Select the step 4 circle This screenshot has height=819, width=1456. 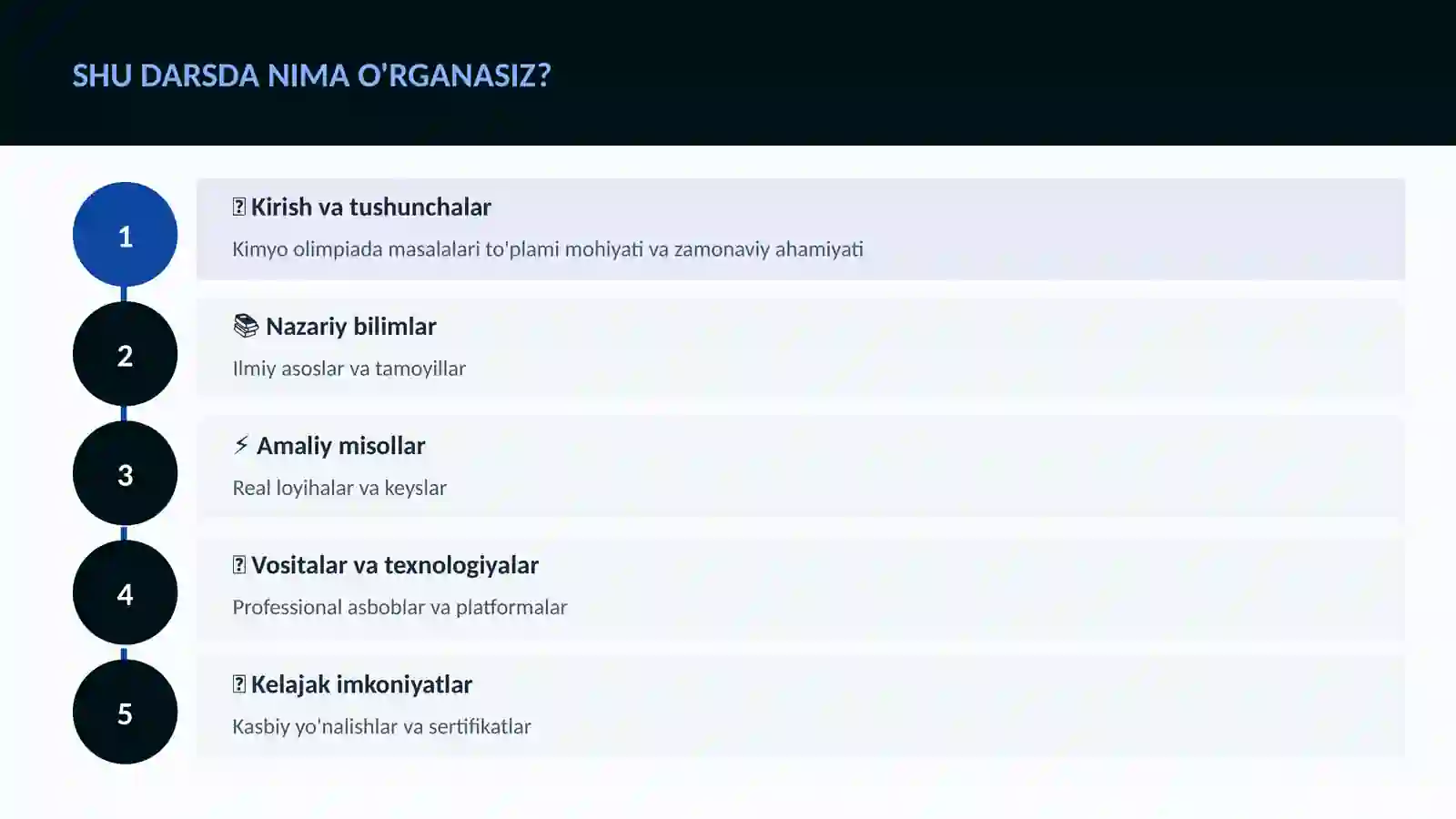pyautogui.click(x=125, y=592)
